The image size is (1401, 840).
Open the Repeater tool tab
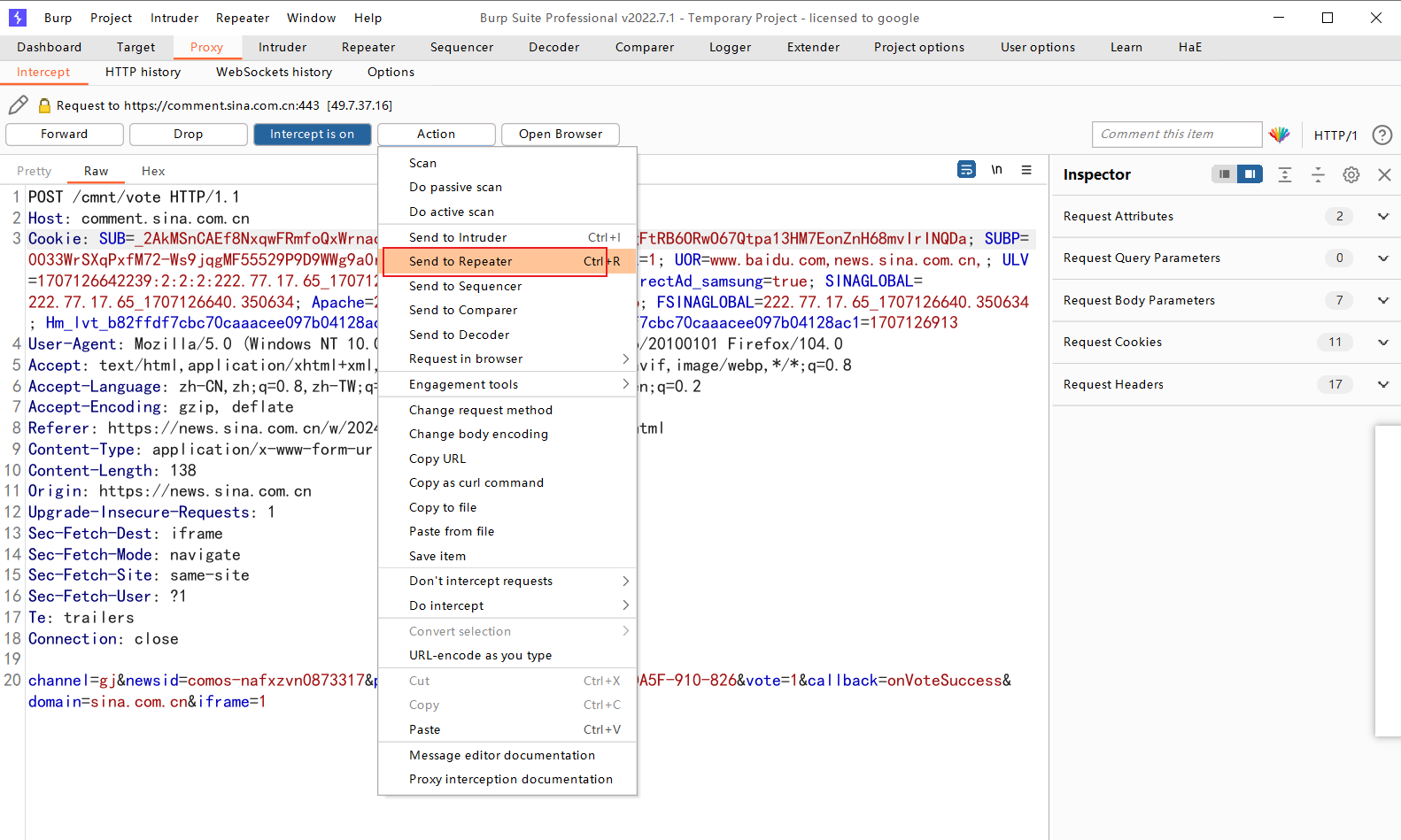coord(368,48)
